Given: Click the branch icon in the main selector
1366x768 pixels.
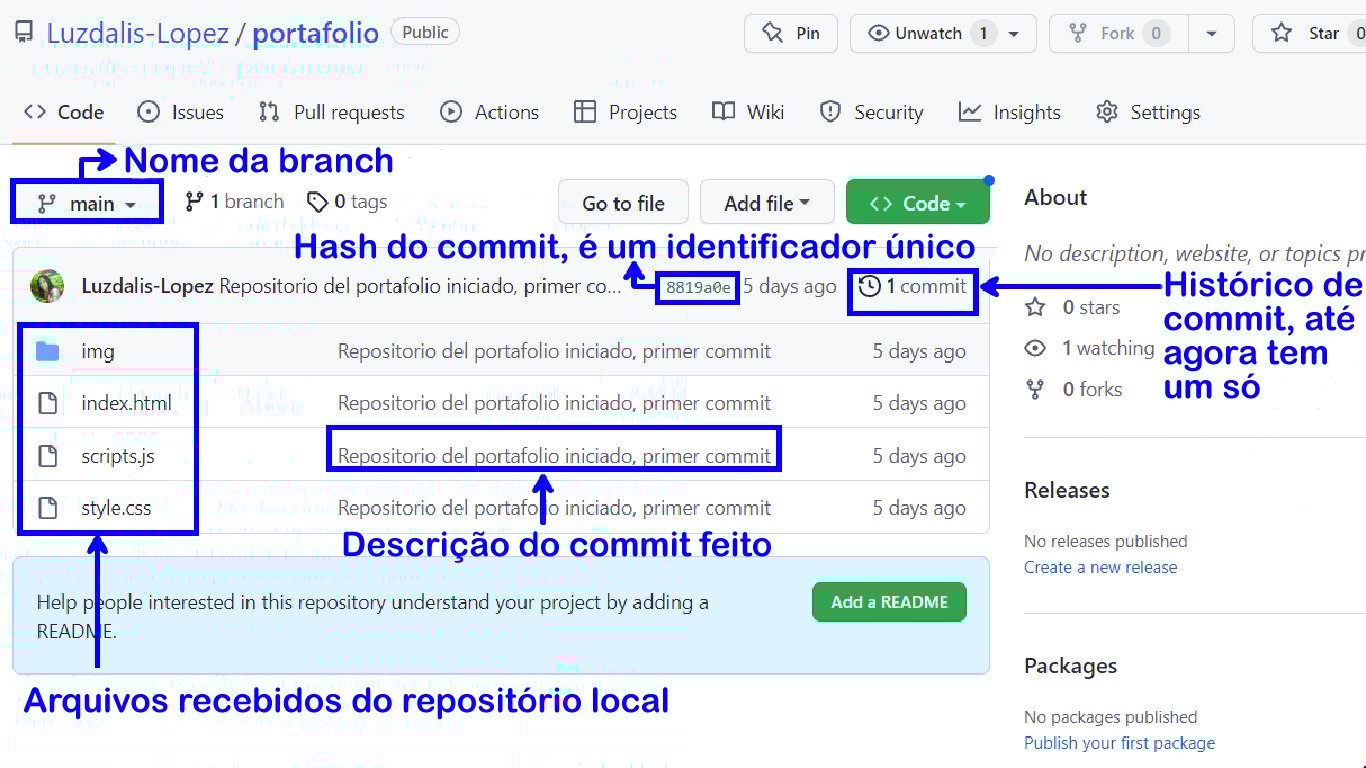Looking at the screenshot, I should click(x=46, y=204).
